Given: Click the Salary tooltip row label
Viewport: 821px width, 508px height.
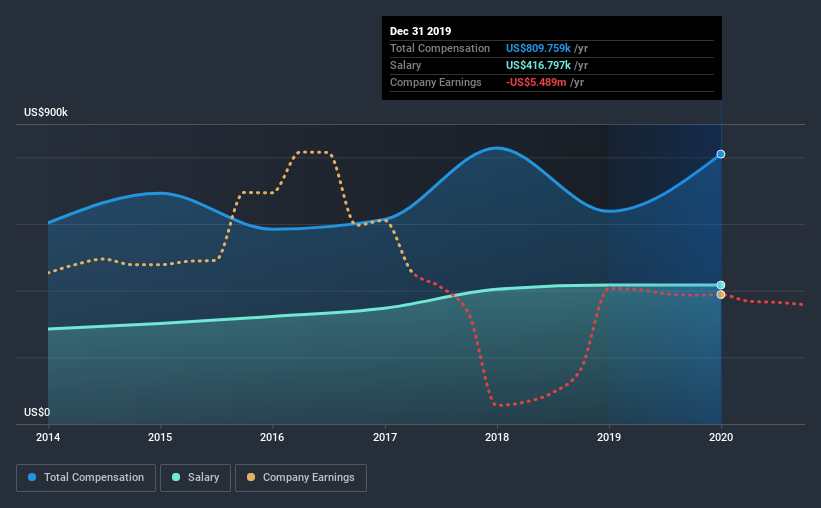Looking at the screenshot, I should pos(405,65).
